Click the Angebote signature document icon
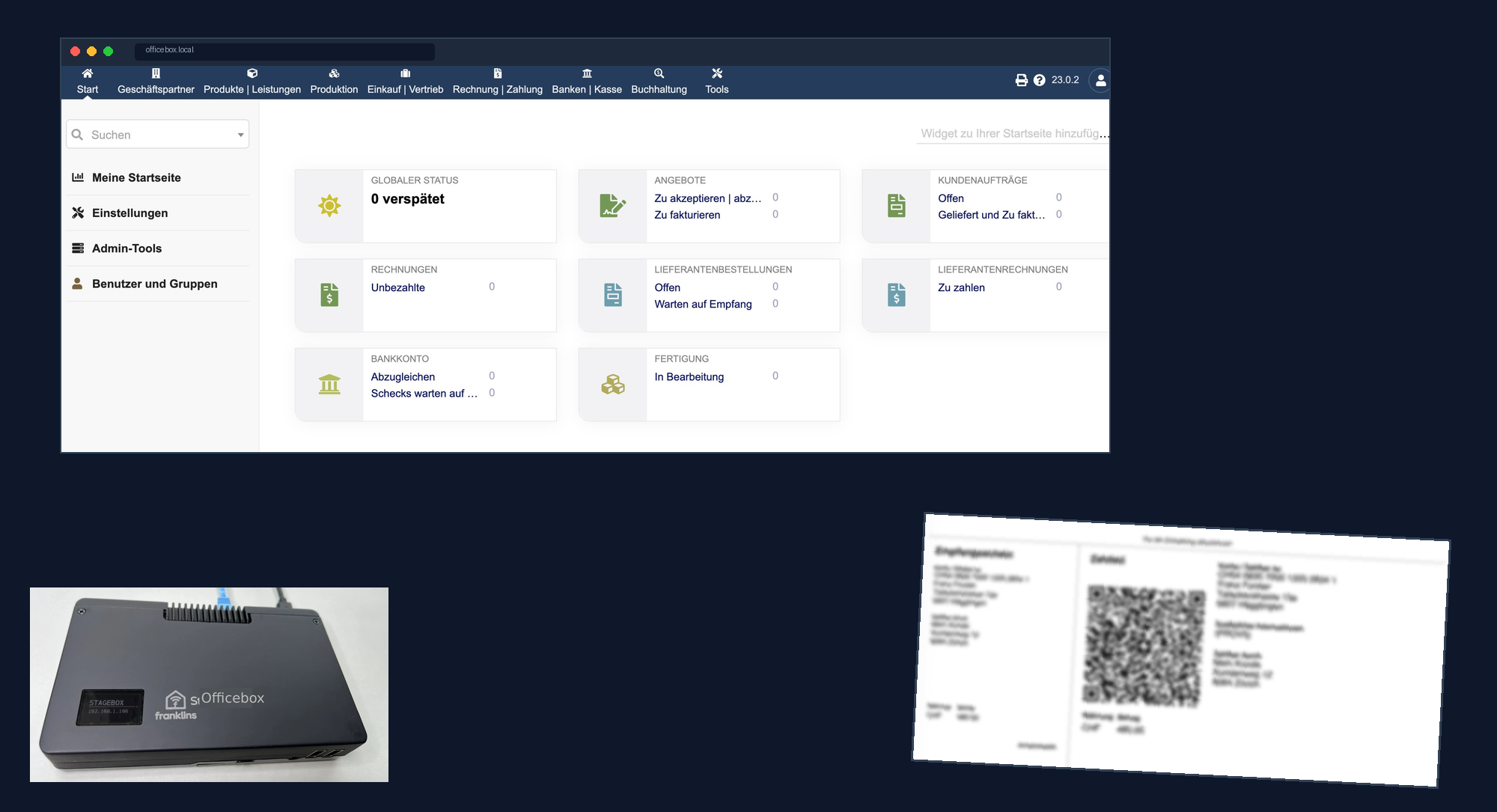Screen dimensions: 1497x812 612,206
